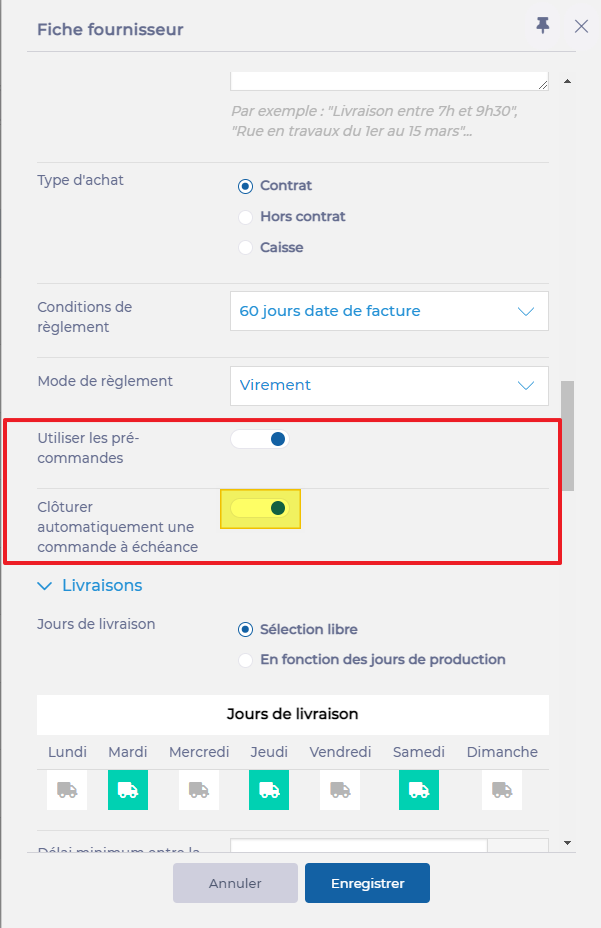Toggle Dimanche delivery truck icon
The width and height of the screenshot is (601, 928).
(501, 790)
